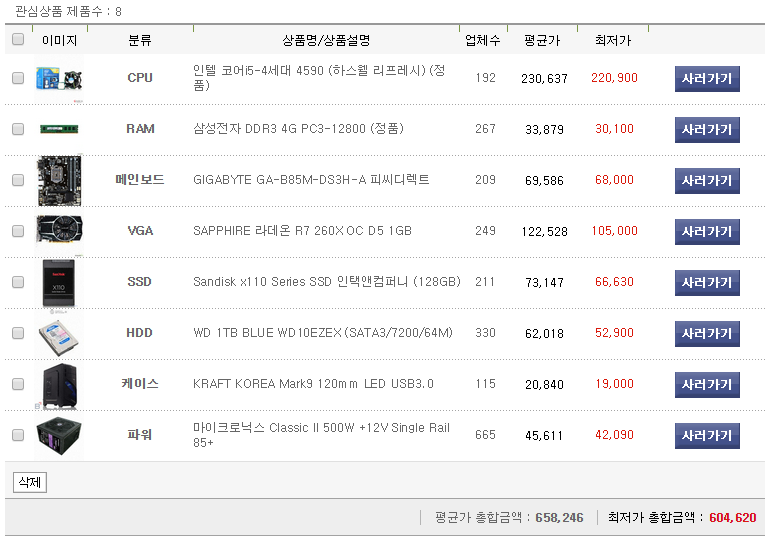The width and height of the screenshot is (773, 545).
Task: Check the 파워 row checkbox
Action: [x=18, y=435]
